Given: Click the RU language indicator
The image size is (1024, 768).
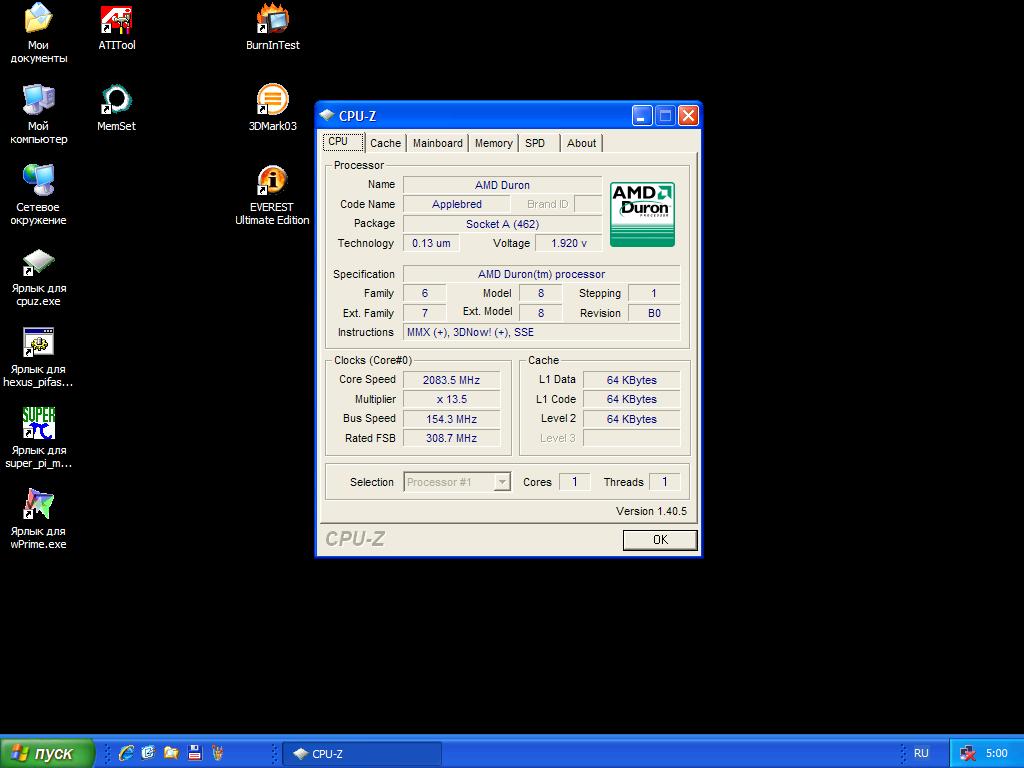Looking at the screenshot, I should point(921,753).
